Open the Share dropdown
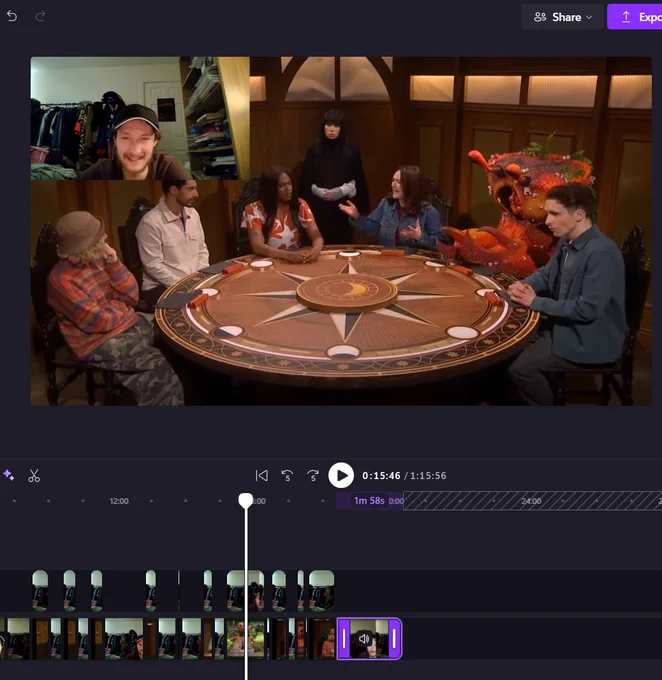The height and width of the screenshot is (680, 662). pos(562,17)
